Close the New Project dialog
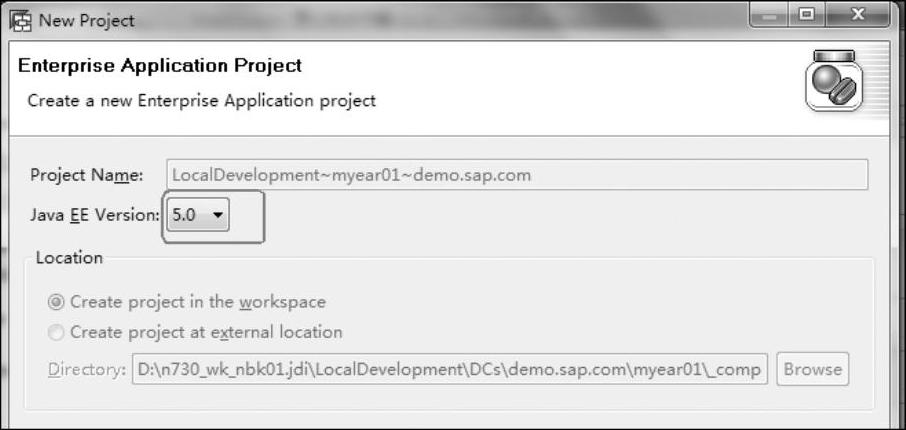The height and width of the screenshot is (430, 906). coord(857,16)
